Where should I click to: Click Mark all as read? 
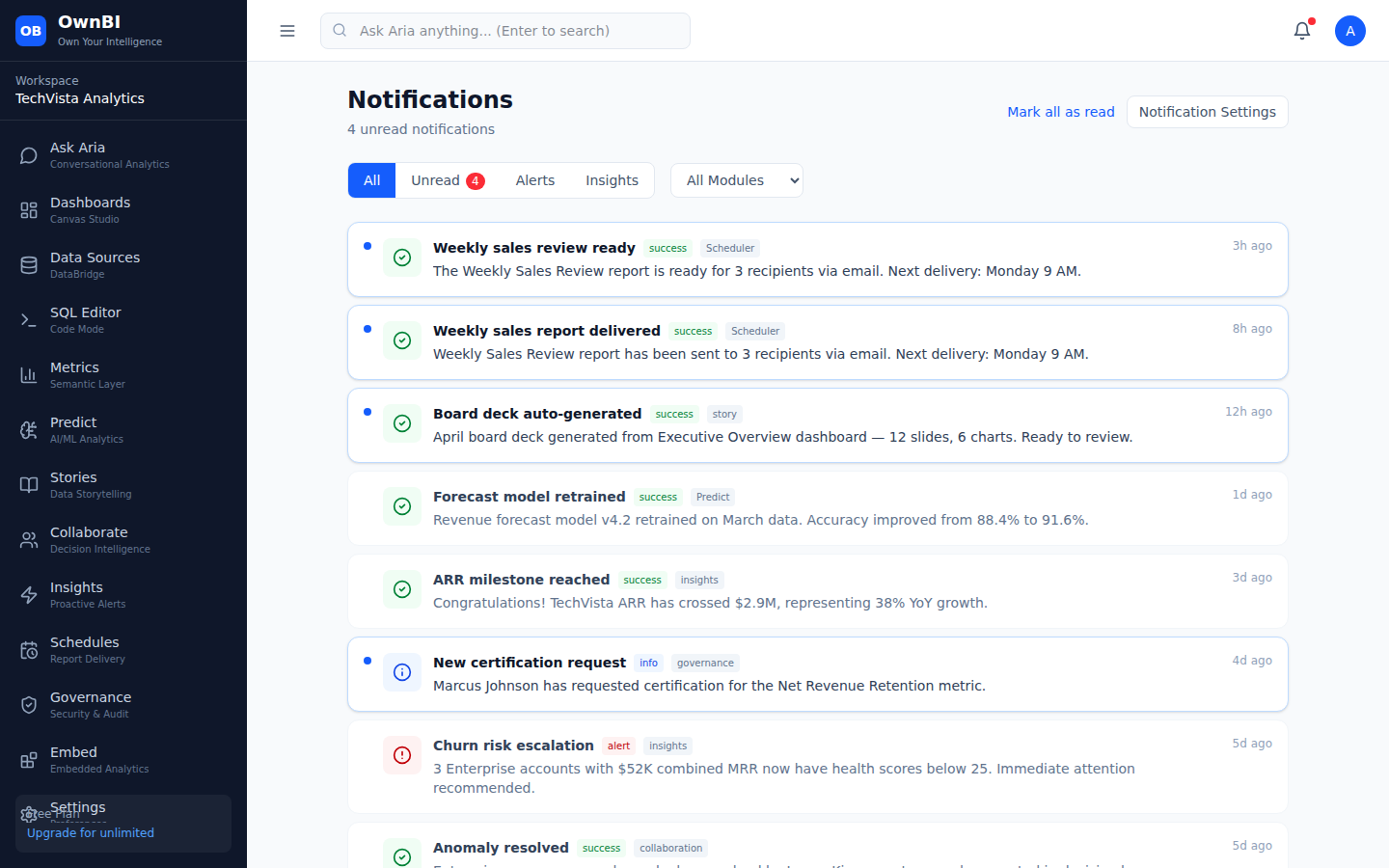click(1061, 112)
